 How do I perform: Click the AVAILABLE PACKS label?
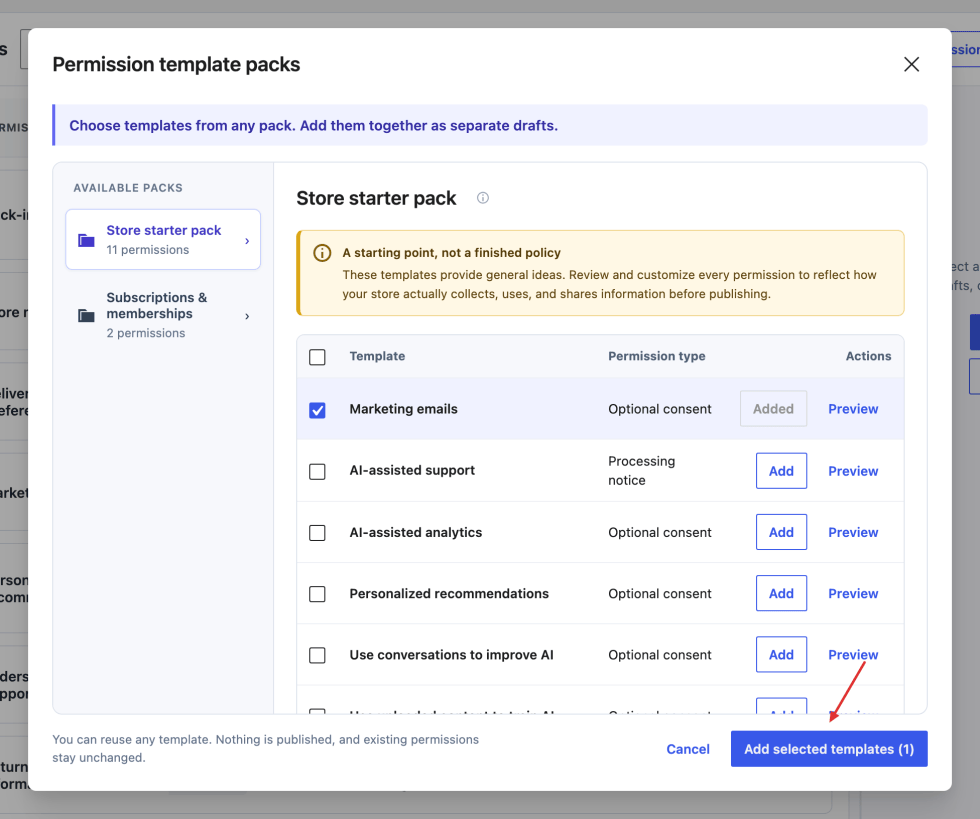(128, 188)
